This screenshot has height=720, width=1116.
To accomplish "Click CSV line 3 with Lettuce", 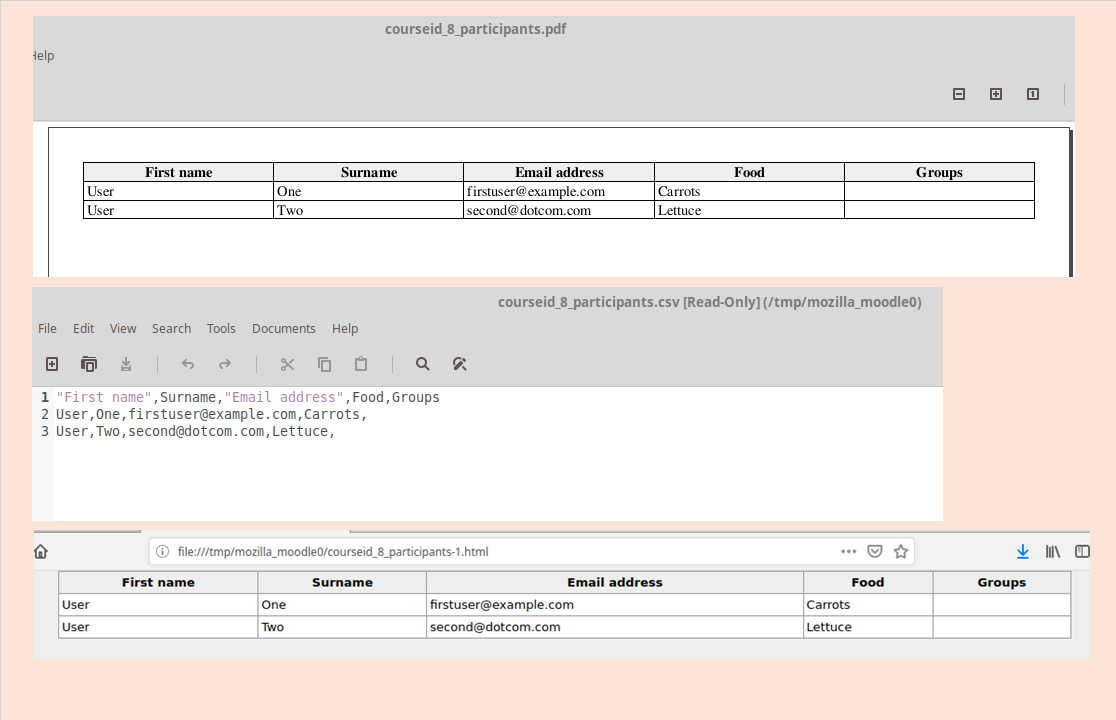I will 195,431.
